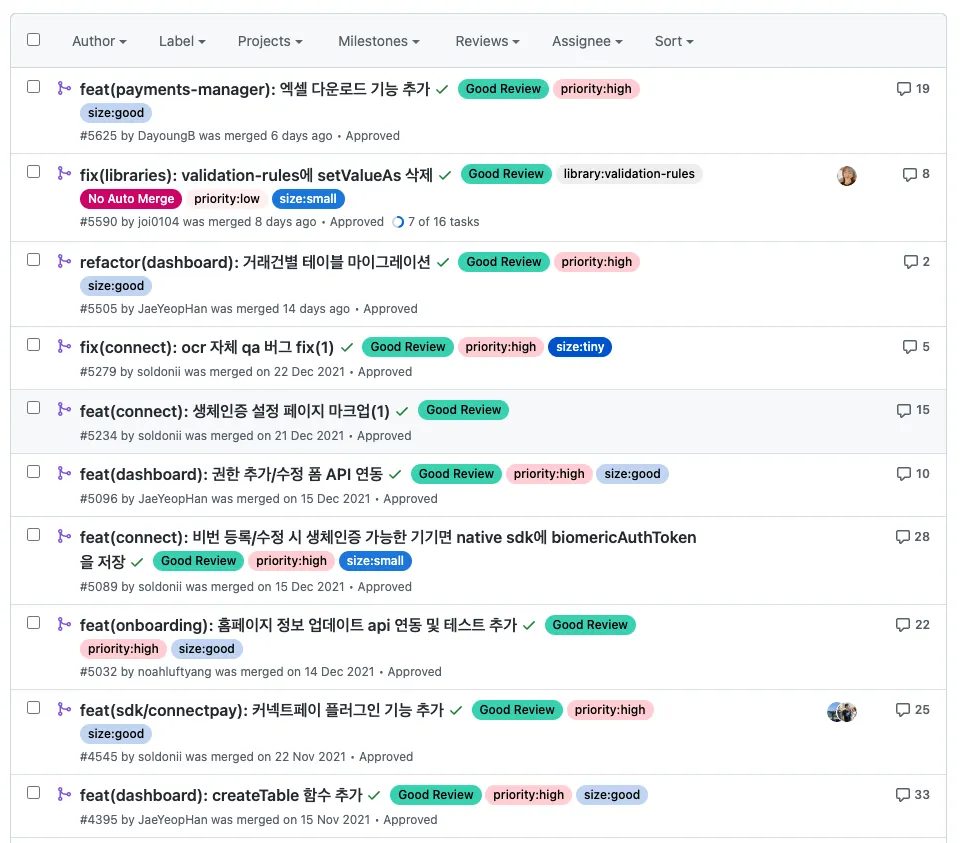Click stacked assignee avatars on connectpay PR
The image size is (962, 843).
(x=842, y=712)
